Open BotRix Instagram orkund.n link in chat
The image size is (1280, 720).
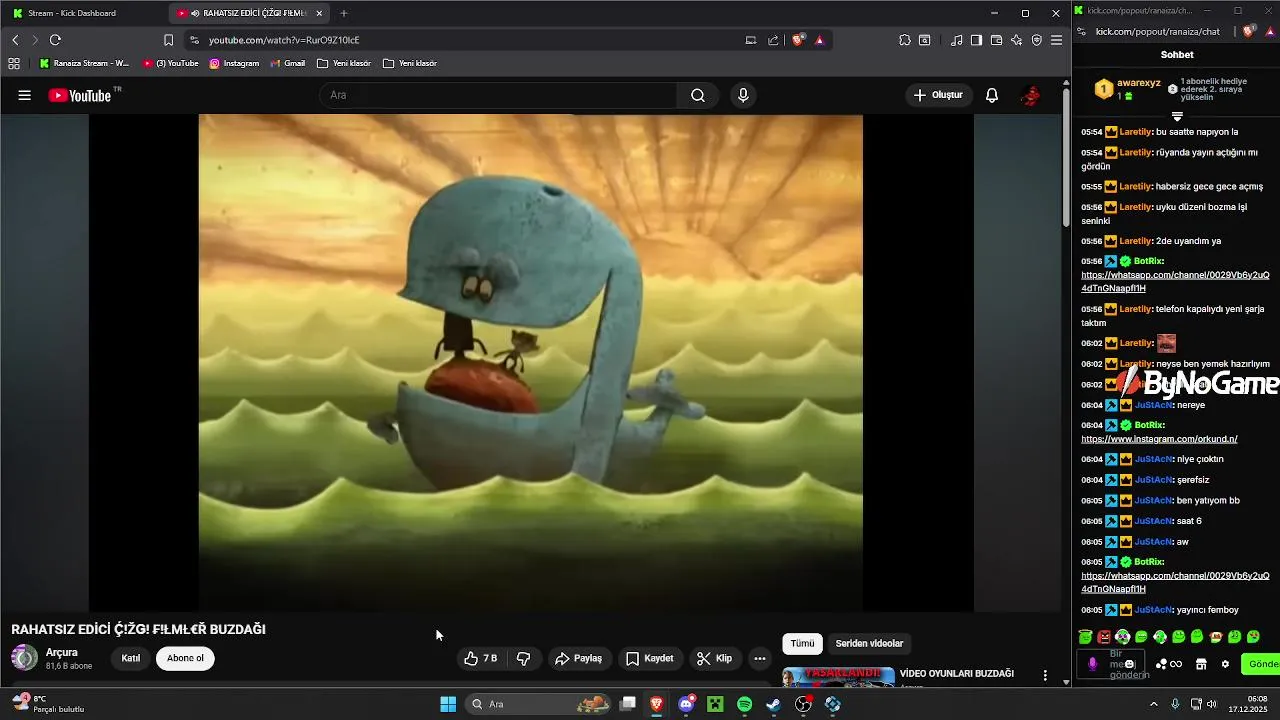(1159, 439)
